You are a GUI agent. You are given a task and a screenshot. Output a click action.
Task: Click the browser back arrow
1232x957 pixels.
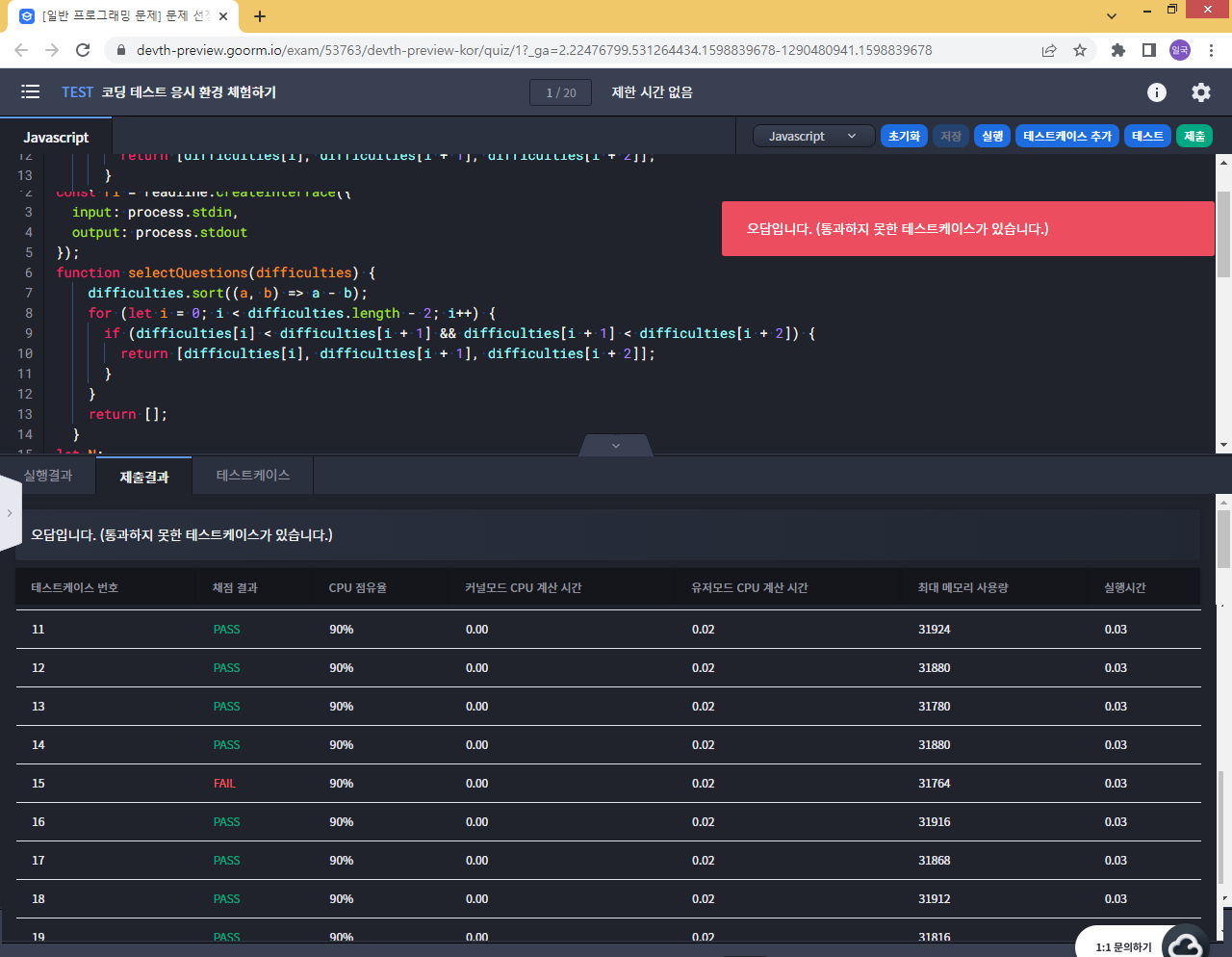tap(21, 50)
